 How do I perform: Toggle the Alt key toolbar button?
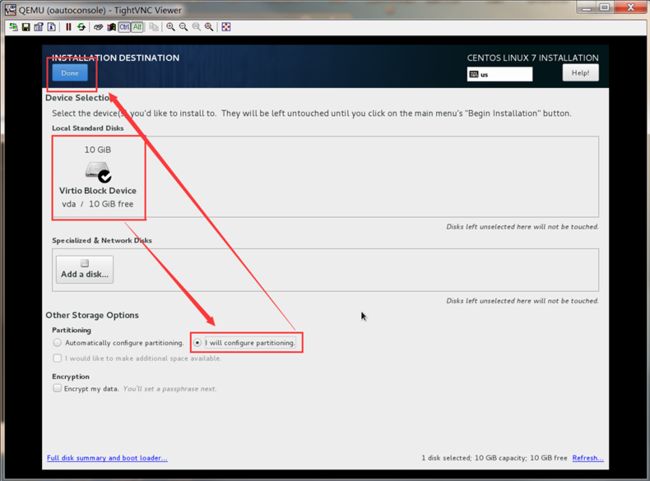[137, 27]
